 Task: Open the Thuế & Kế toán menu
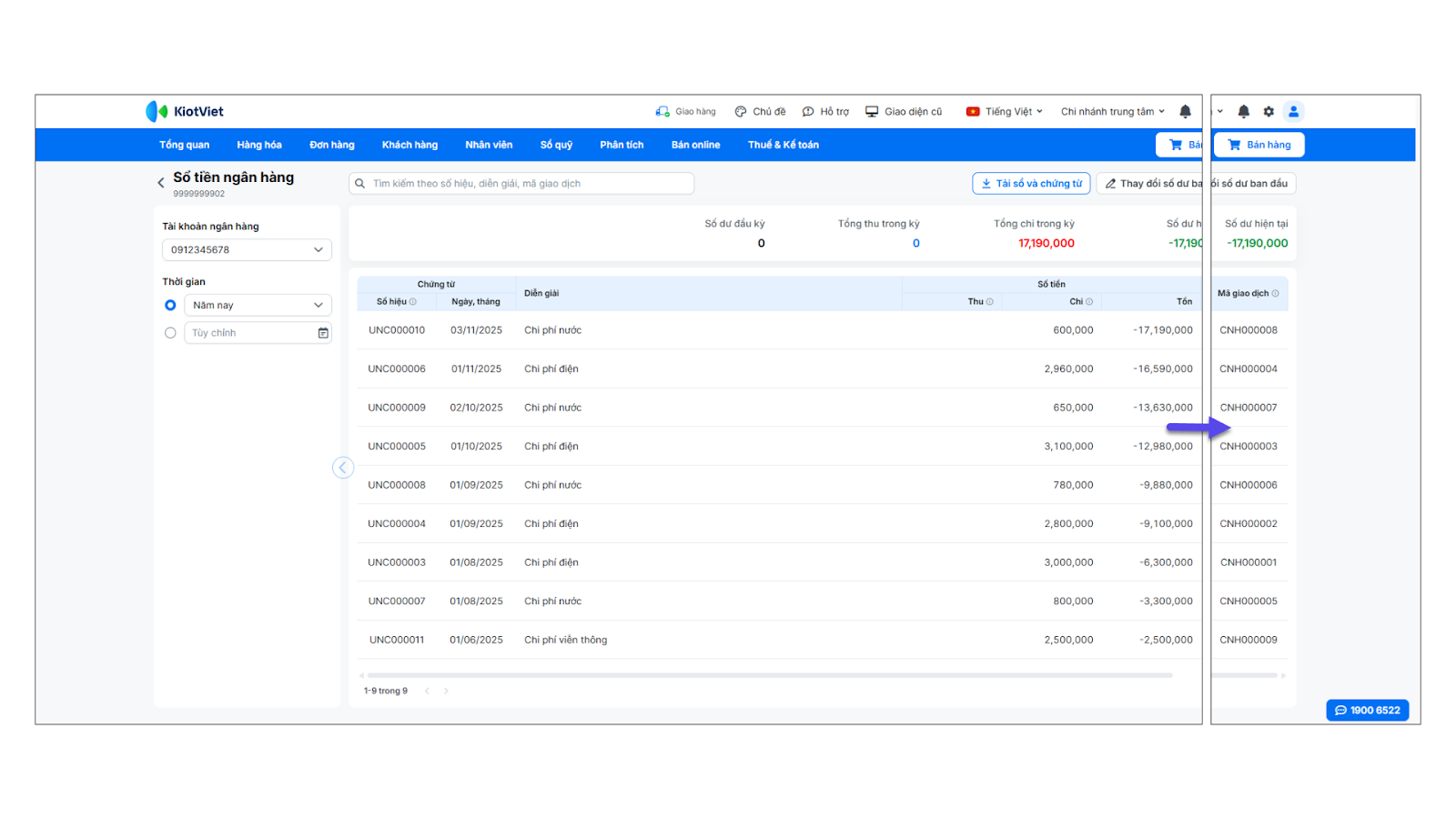coord(783,145)
